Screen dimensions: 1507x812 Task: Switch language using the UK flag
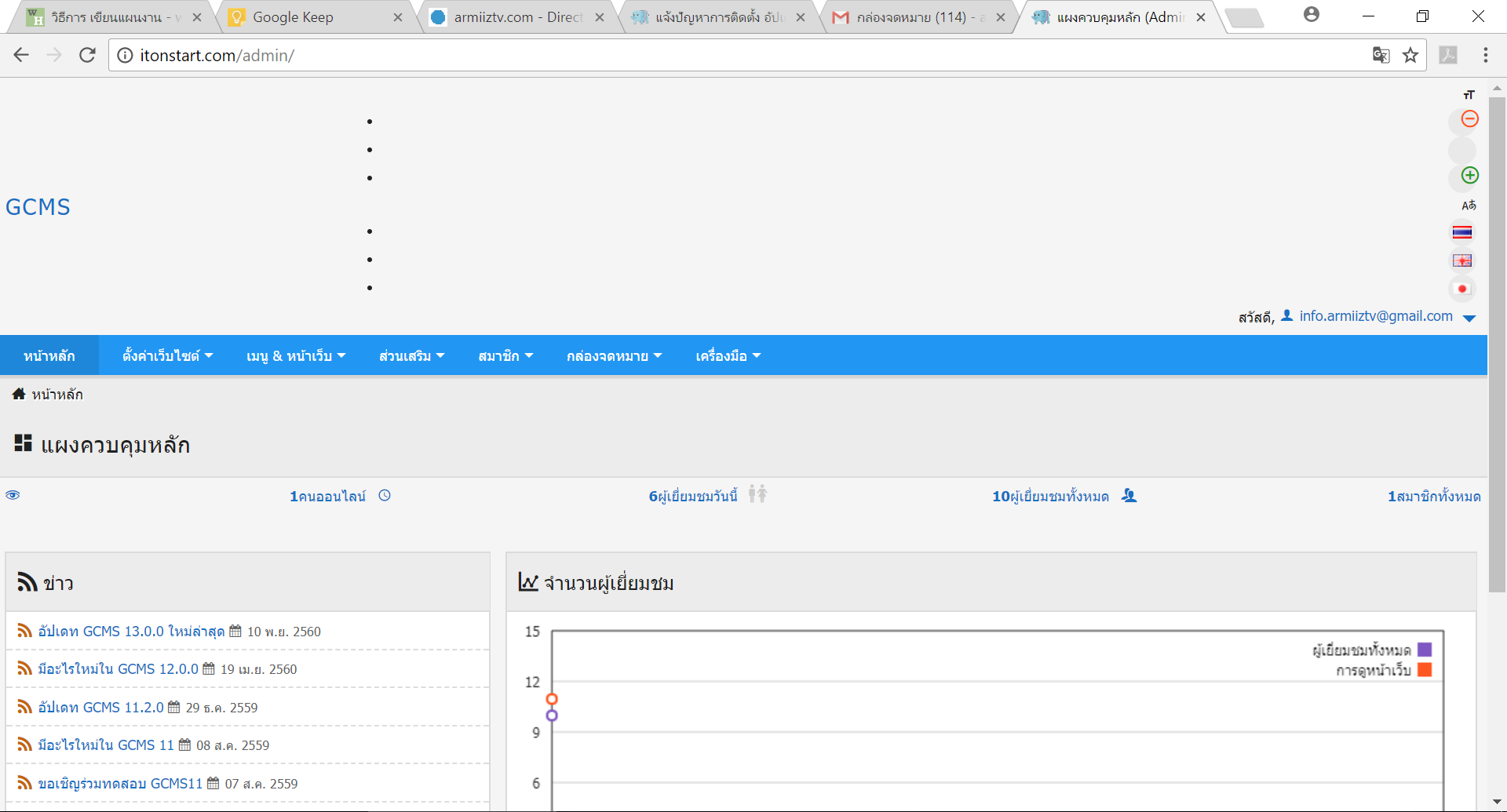1461,260
